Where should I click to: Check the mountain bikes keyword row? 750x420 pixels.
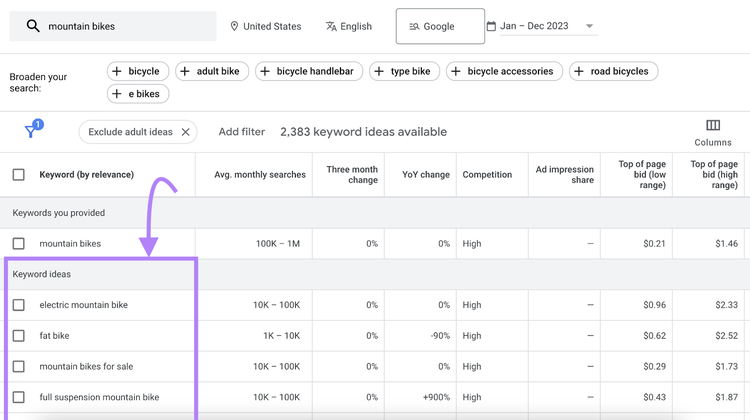[x=19, y=243]
